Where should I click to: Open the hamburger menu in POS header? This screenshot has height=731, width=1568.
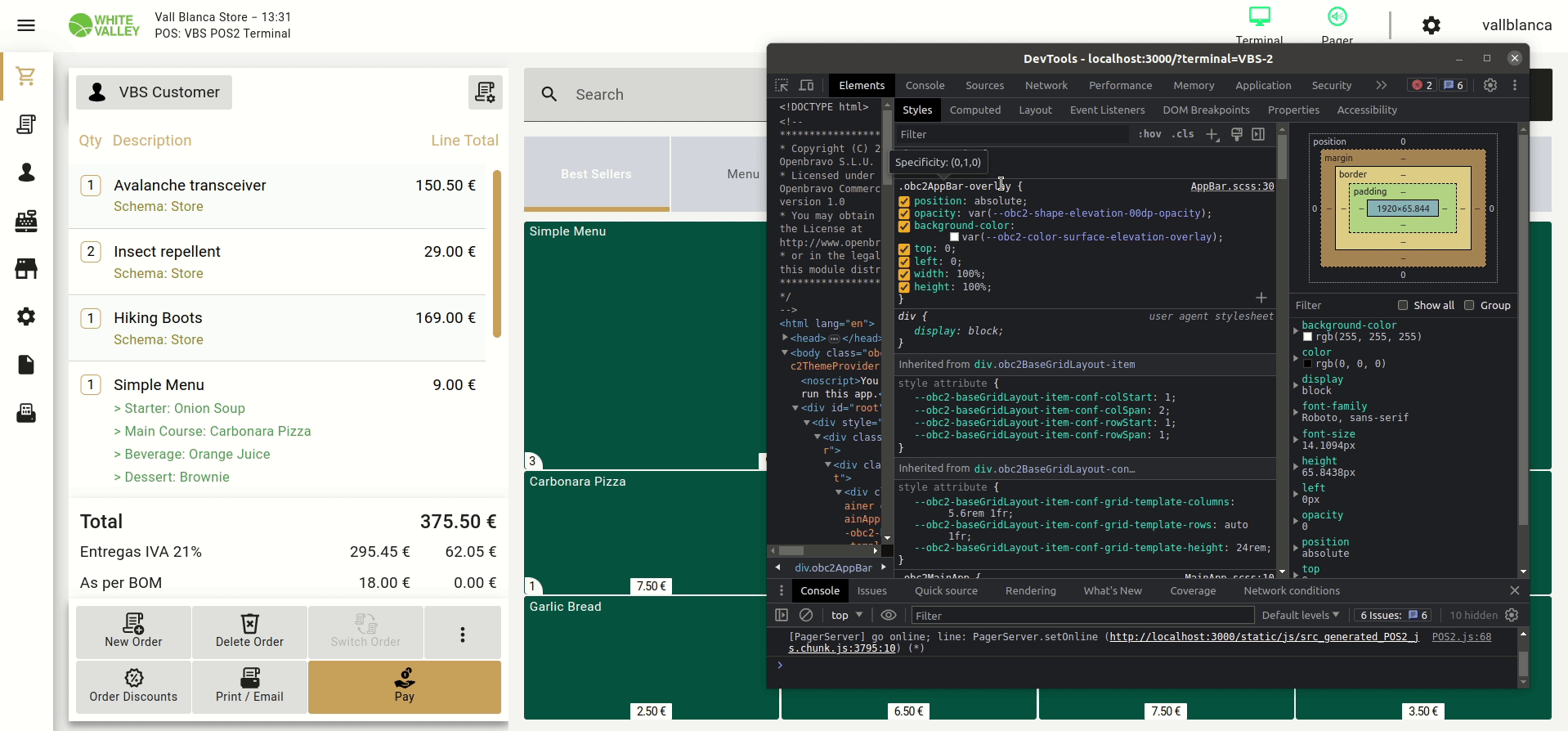point(26,25)
